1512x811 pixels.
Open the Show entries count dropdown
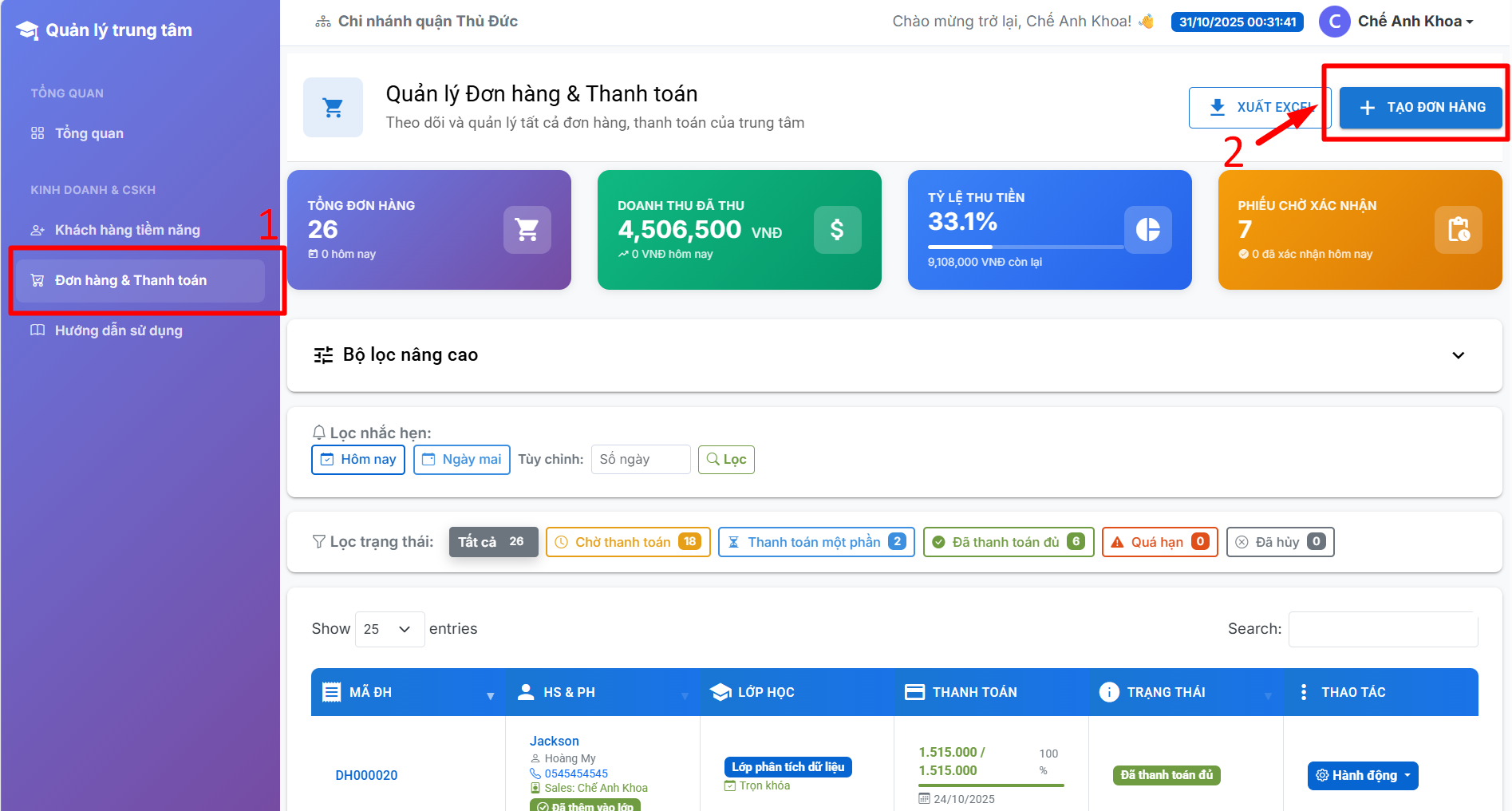coord(389,629)
